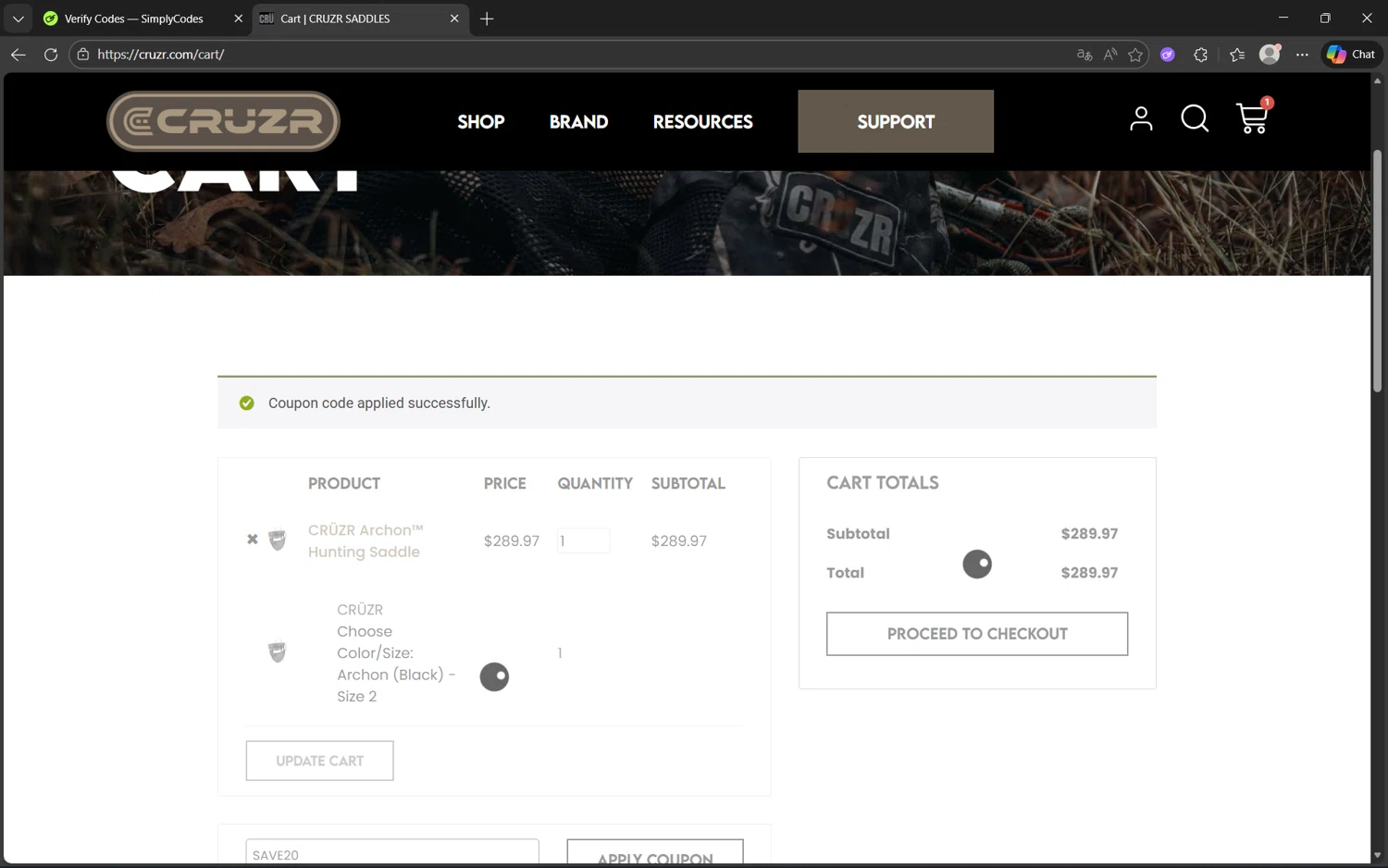The width and height of the screenshot is (1388, 868).
Task: Click the address bar URL cruzr.com/cart
Action: pyautogui.click(x=161, y=55)
